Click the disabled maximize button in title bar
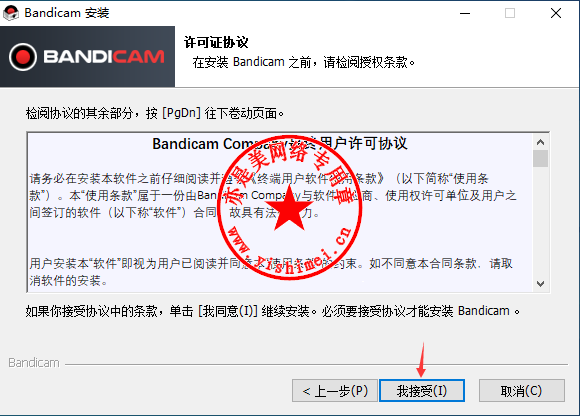 pos(510,13)
